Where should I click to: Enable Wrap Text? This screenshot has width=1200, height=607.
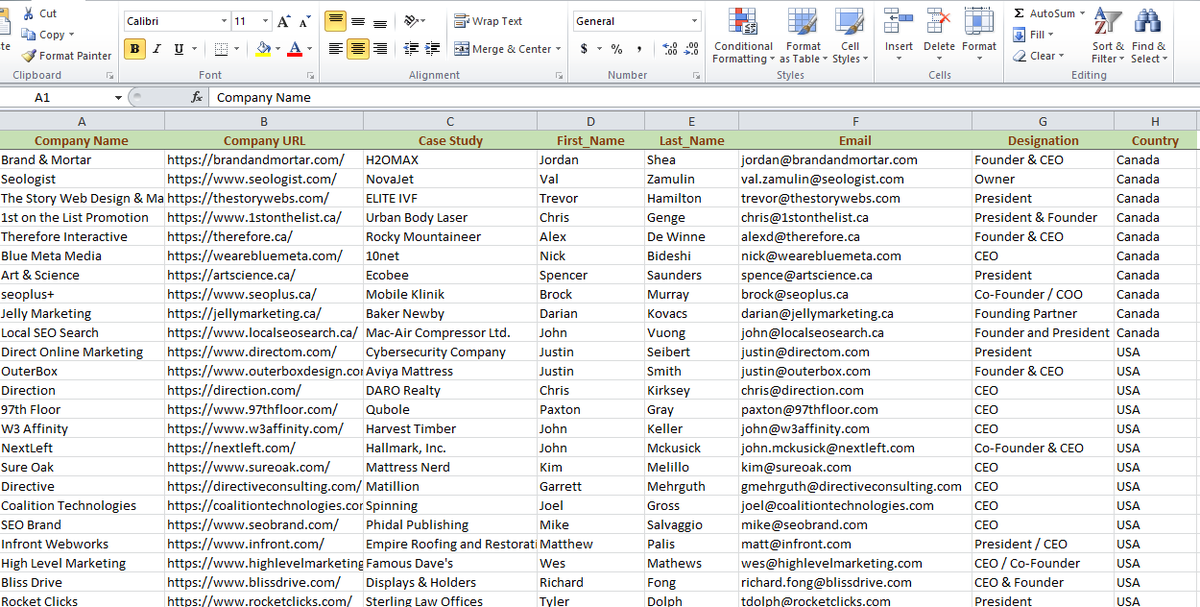pyautogui.click(x=488, y=21)
